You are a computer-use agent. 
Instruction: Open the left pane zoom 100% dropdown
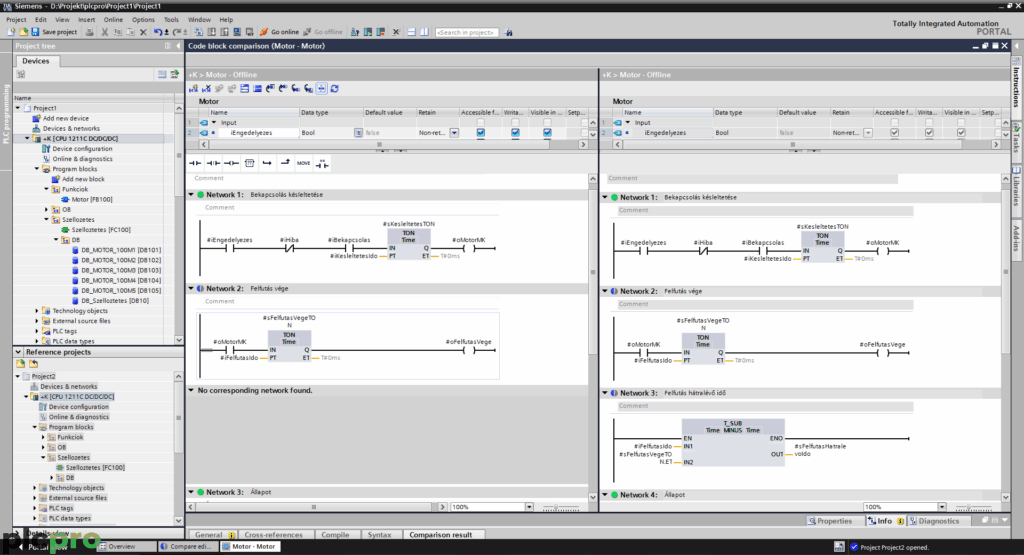pos(529,507)
